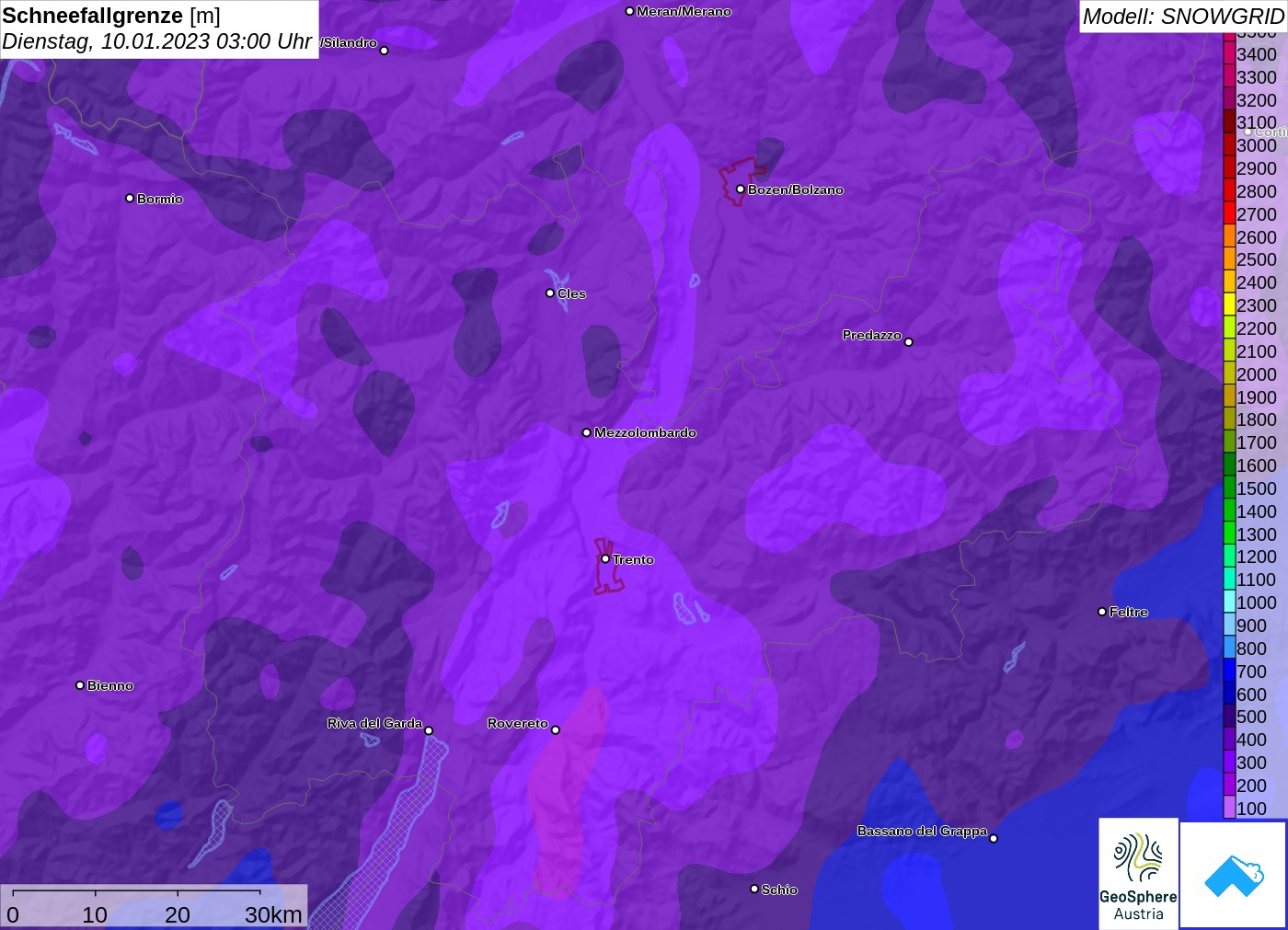Click the Mezzolombardo city marker

point(587,432)
